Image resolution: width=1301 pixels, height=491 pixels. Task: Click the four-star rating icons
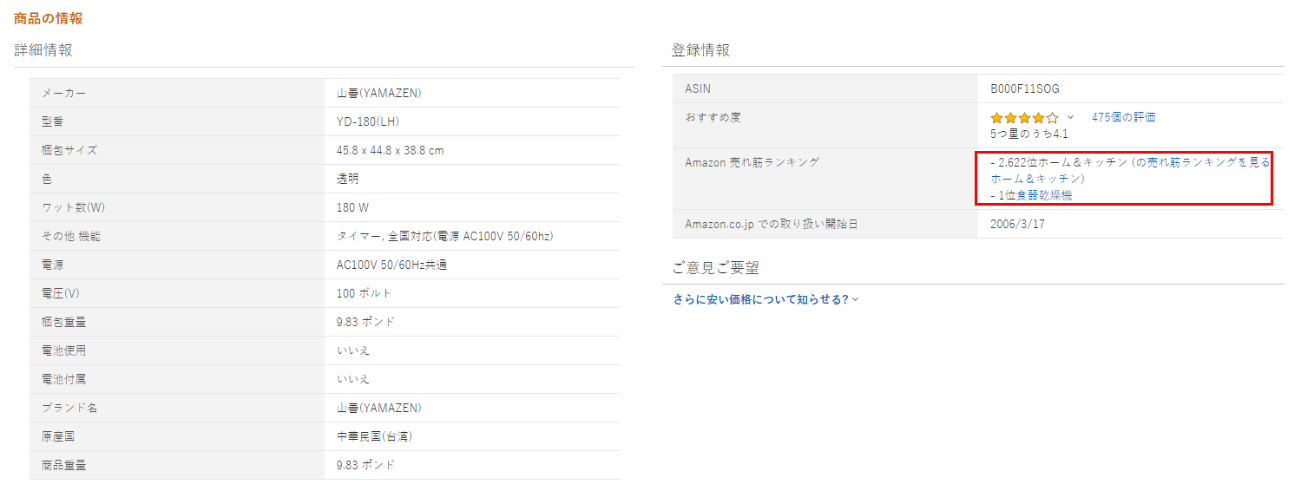click(1024, 117)
